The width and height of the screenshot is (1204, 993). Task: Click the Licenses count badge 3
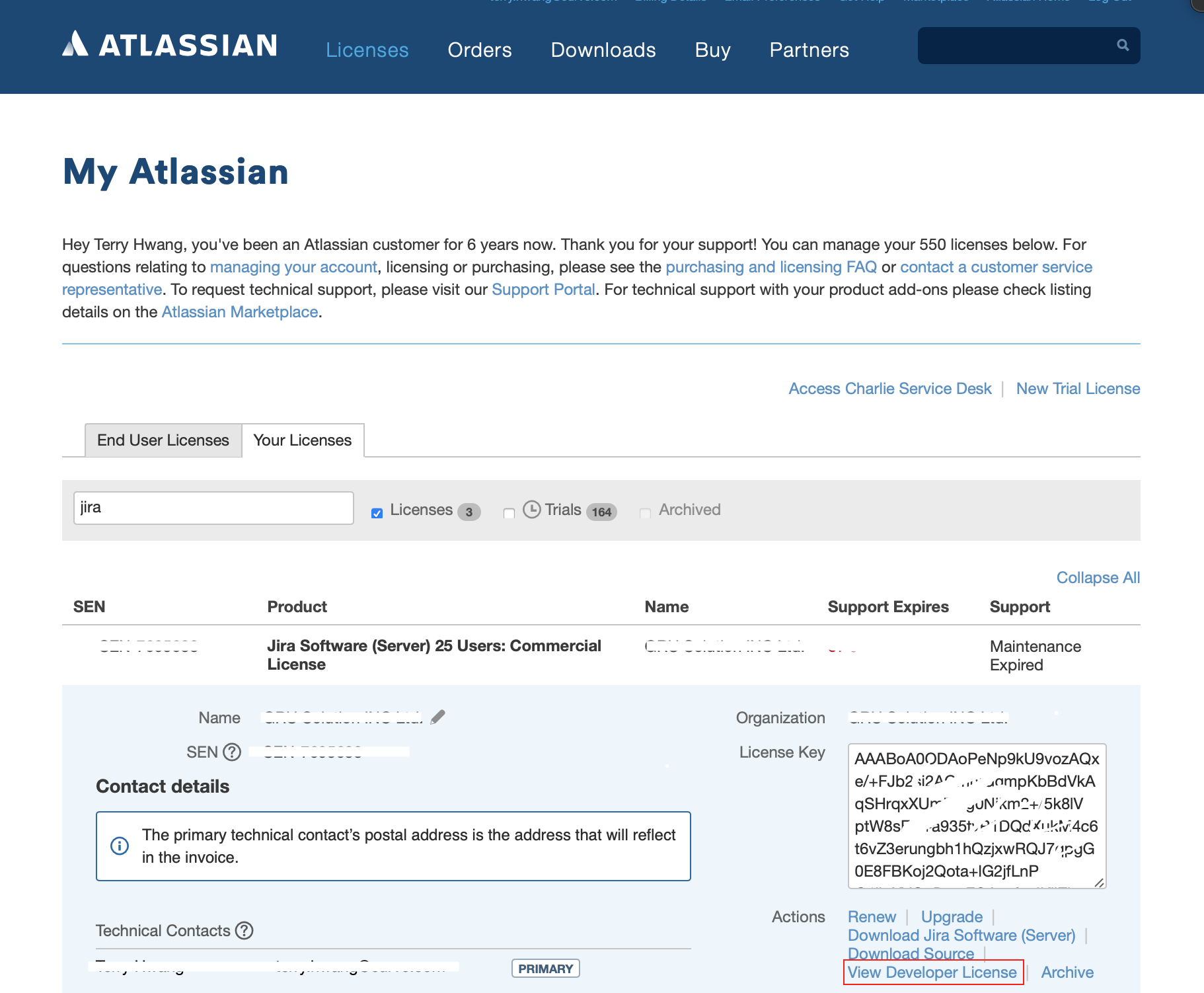click(x=469, y=512)
